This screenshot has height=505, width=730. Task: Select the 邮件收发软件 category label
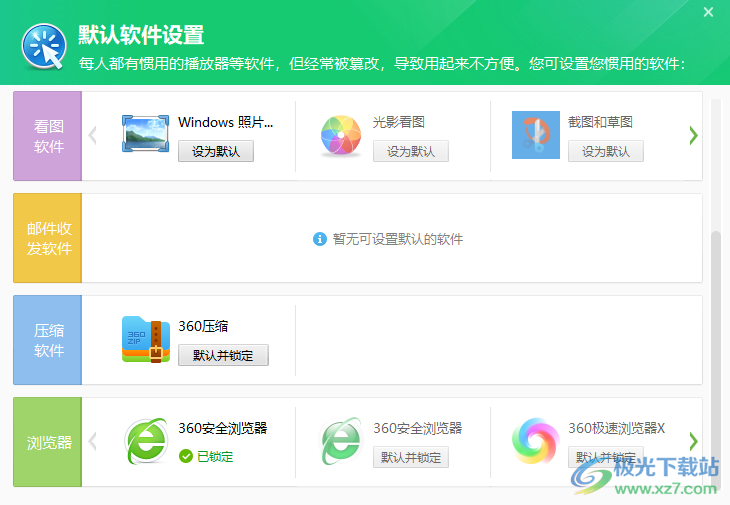point(47,238)
